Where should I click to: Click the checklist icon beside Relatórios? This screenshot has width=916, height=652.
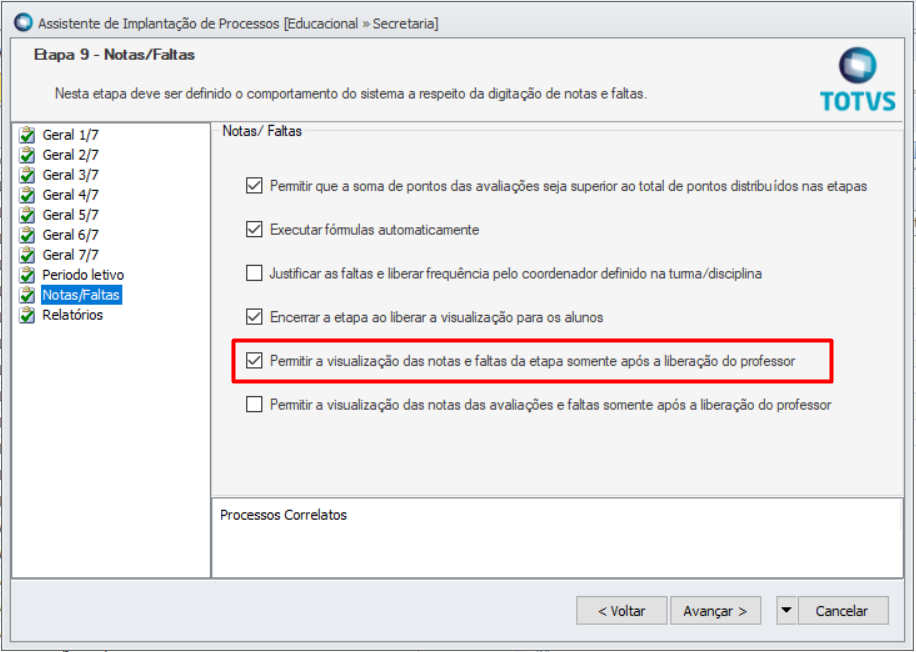[27, 315]
